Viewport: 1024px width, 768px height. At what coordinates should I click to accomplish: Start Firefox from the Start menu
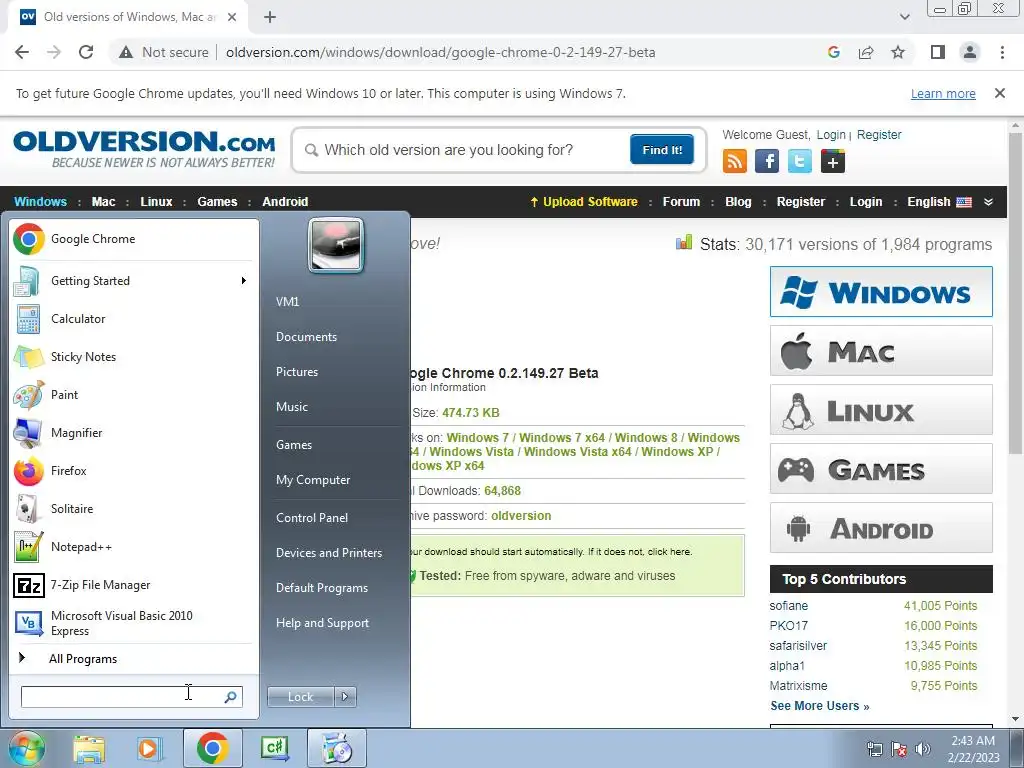point(133,471)
